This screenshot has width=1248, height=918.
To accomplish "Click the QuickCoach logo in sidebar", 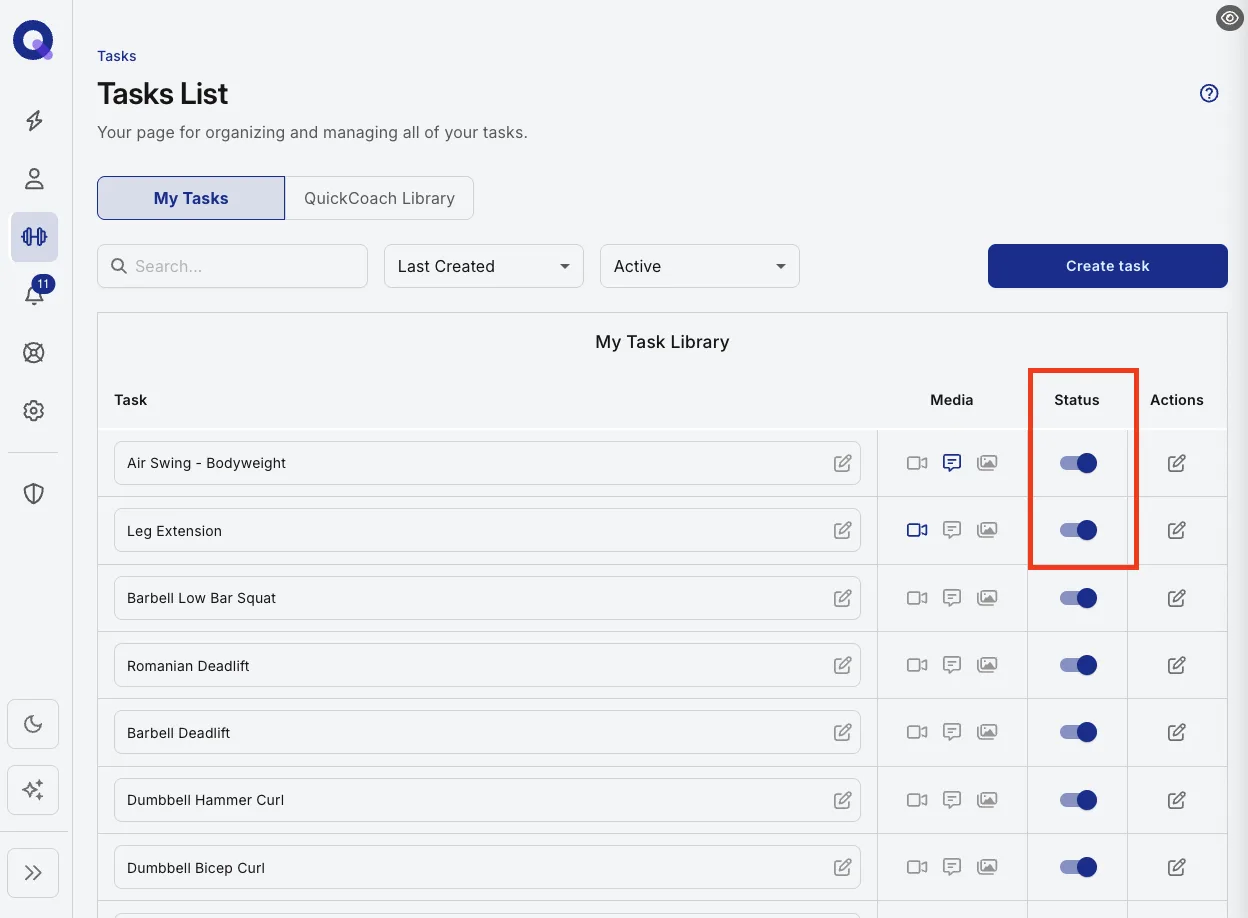I will click(x=33, y=42).
